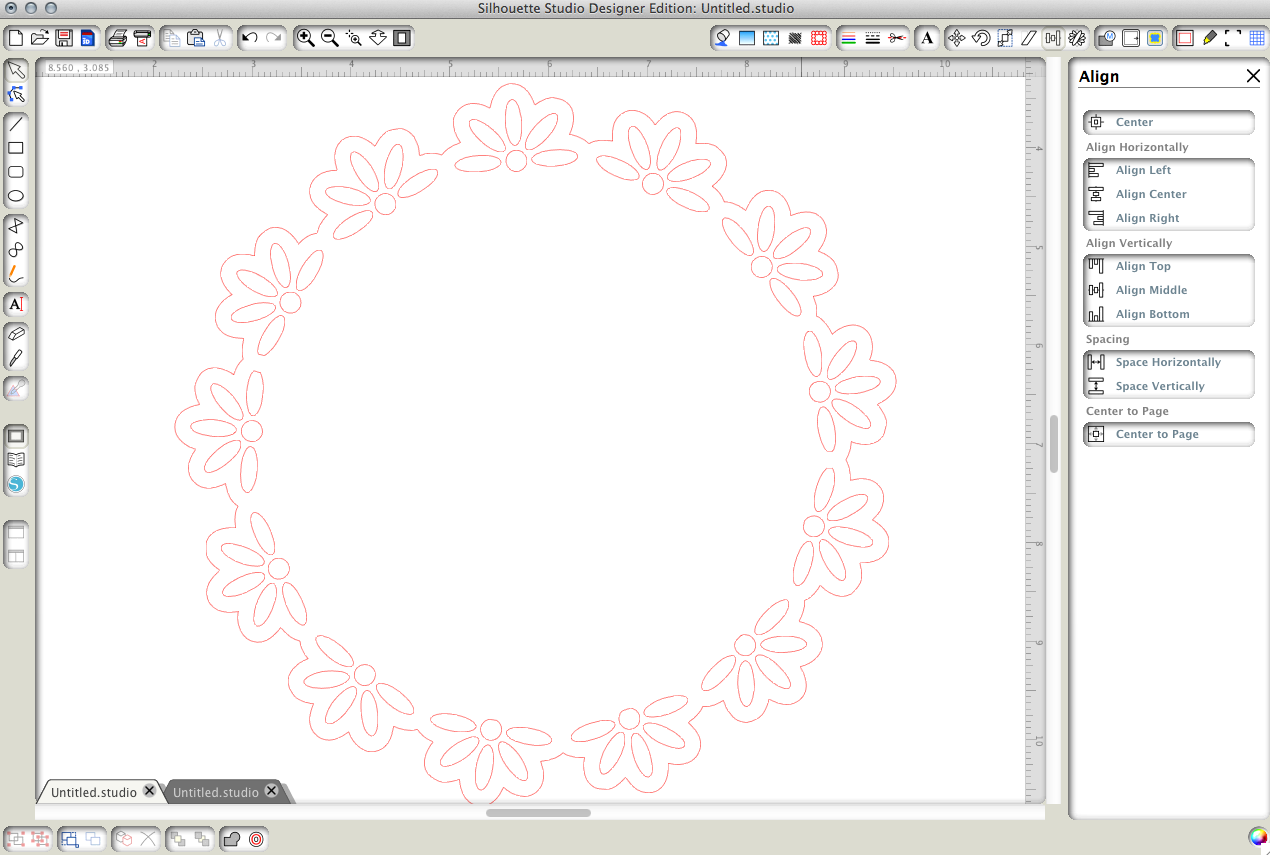Zoom in with the plus magnifier
The width and height of the screenshot is (1270, 855).
(x=305, y=38)
